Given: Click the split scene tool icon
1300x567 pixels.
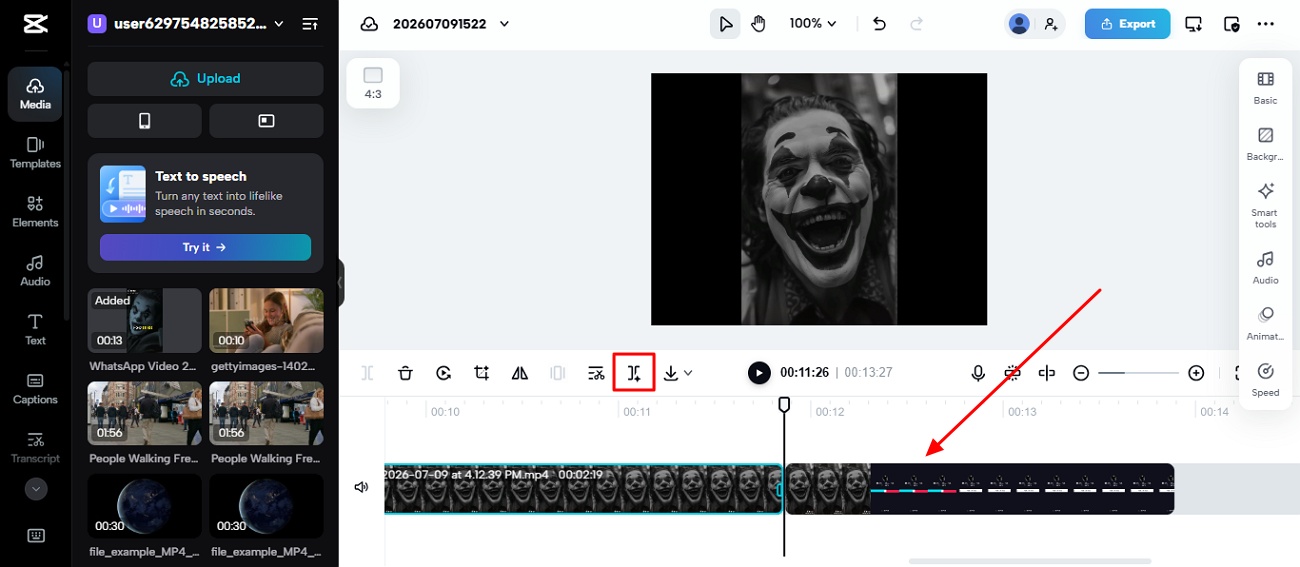Looking at the screenshot, I should (634, 373).
